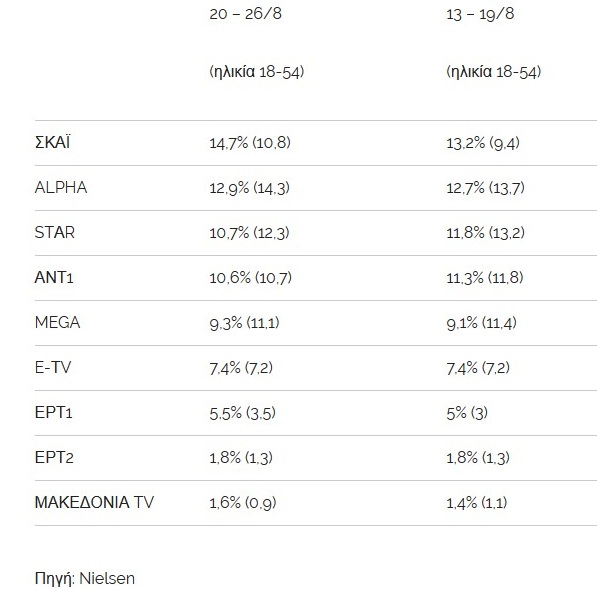The width and height of the screenshot is (597, 589).
Task: Select the ΕΡΤ2 row label
Action: click(x=54, y=457)
